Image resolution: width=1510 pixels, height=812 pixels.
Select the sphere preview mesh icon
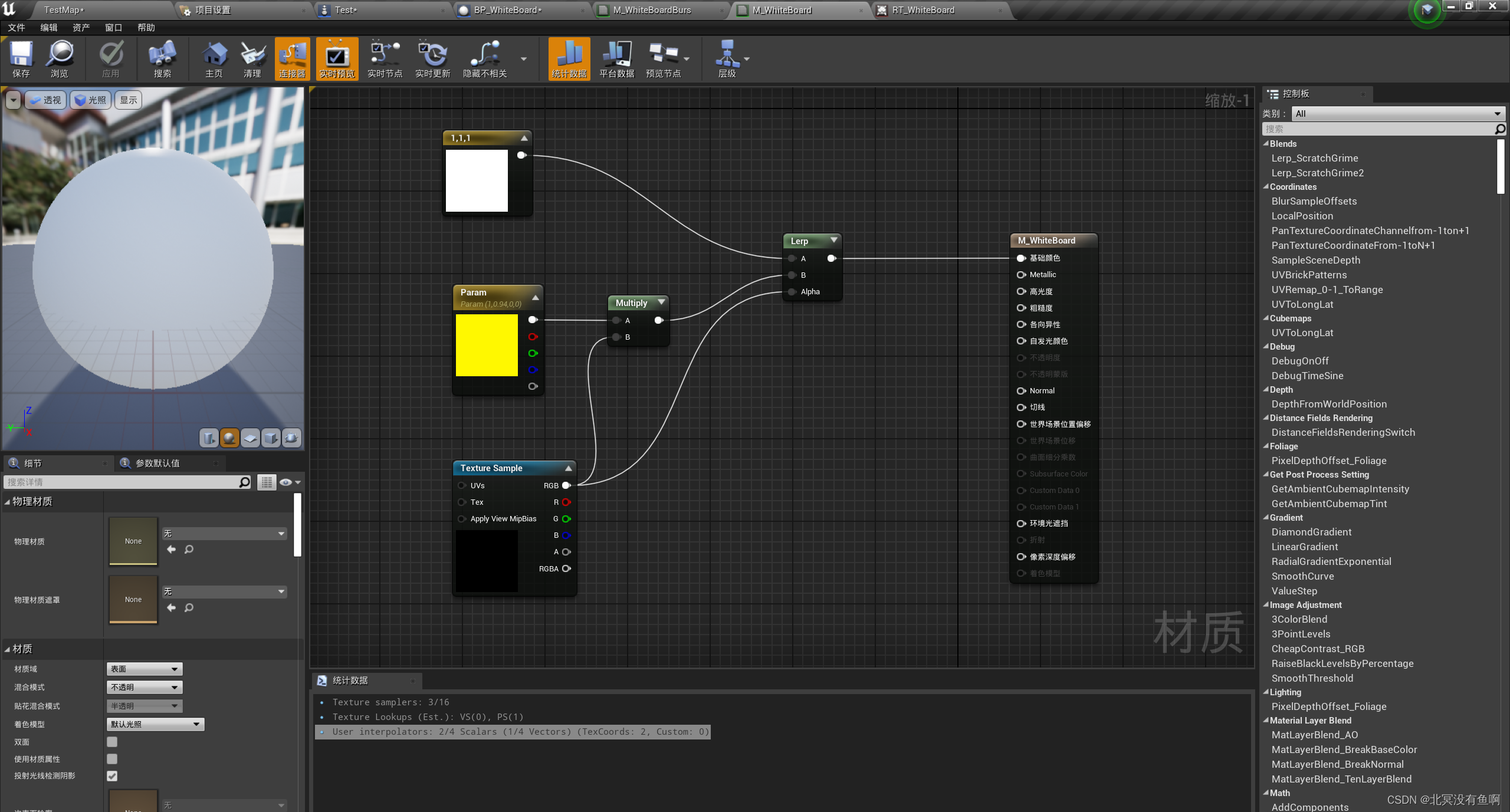229,438
